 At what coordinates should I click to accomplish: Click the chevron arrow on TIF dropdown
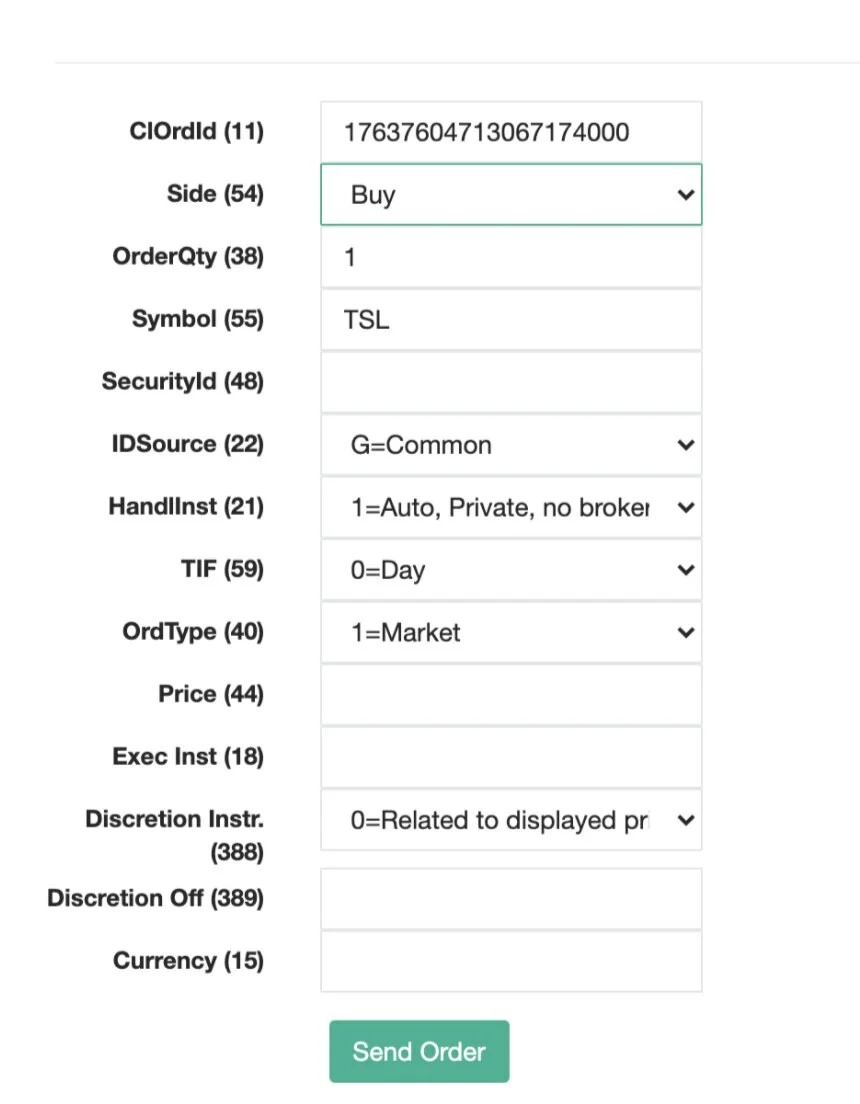pos(685,570)
